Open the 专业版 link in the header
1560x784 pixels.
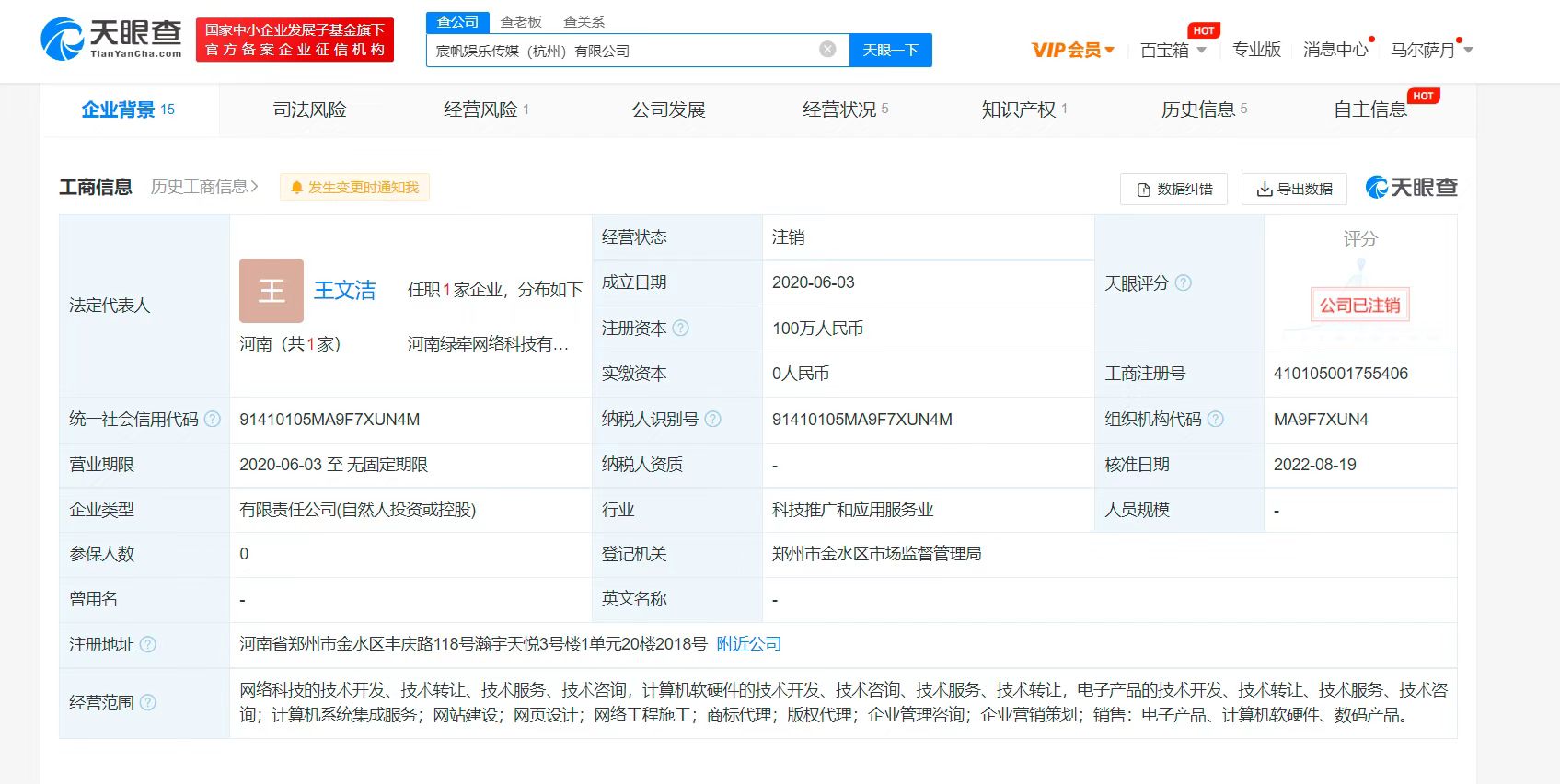click(x=1256, y=50)
